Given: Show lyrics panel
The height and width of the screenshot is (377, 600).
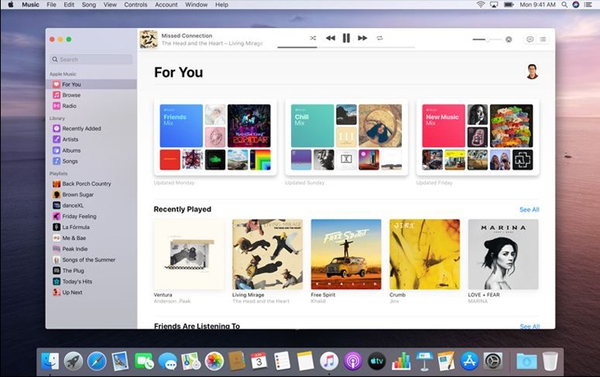Looking at the screenshot, I should [530, 39].
